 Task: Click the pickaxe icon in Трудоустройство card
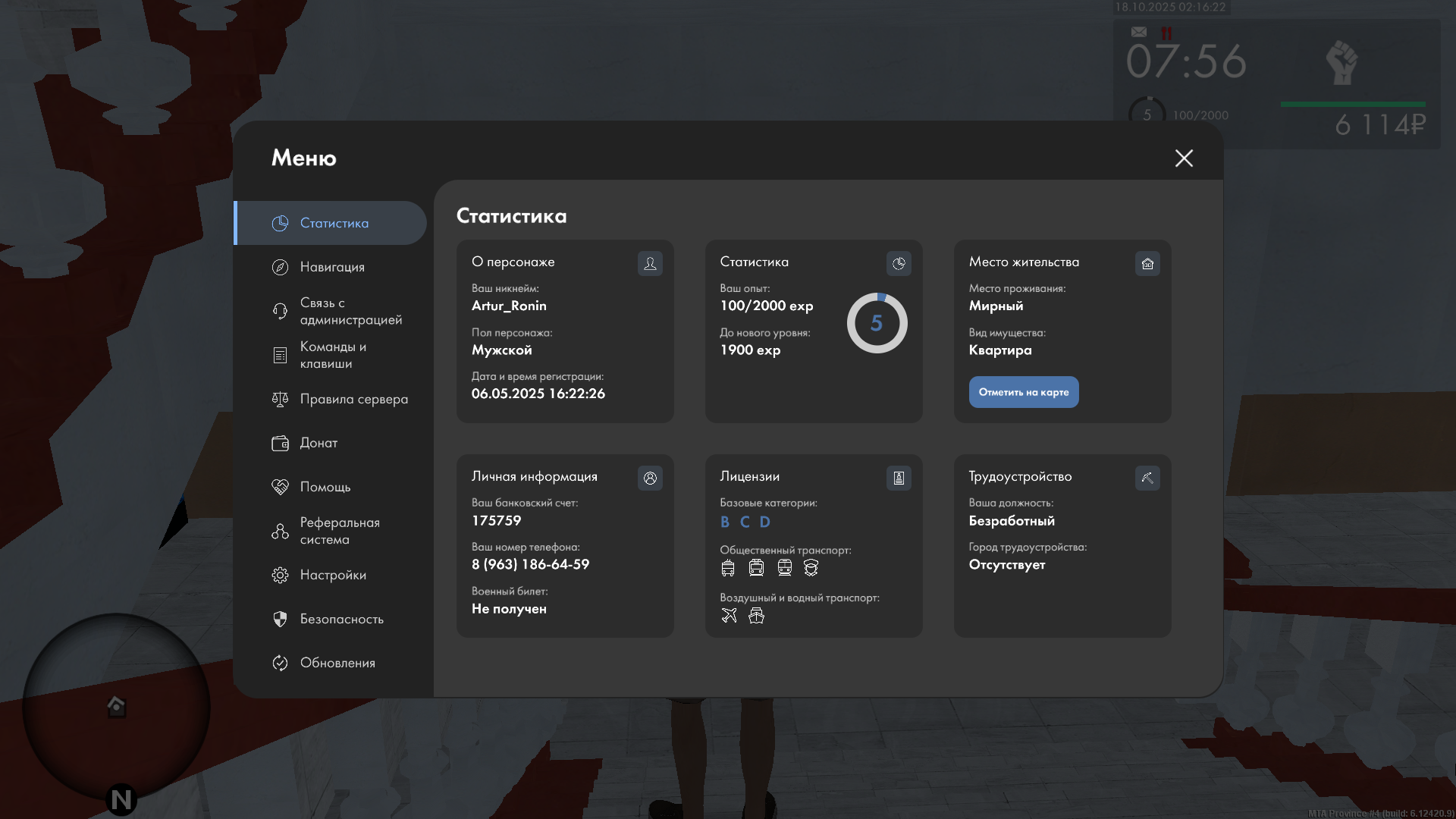[1147, 478]
